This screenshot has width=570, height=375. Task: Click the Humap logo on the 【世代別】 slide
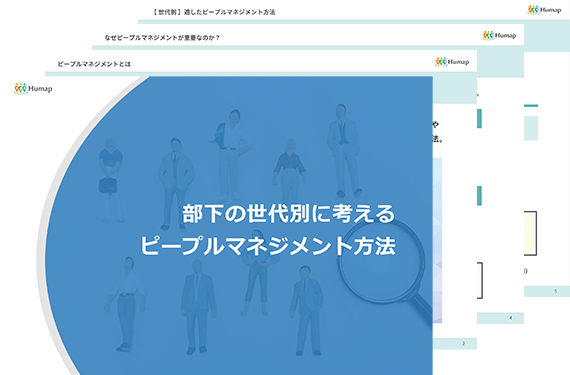coord(545,10)
